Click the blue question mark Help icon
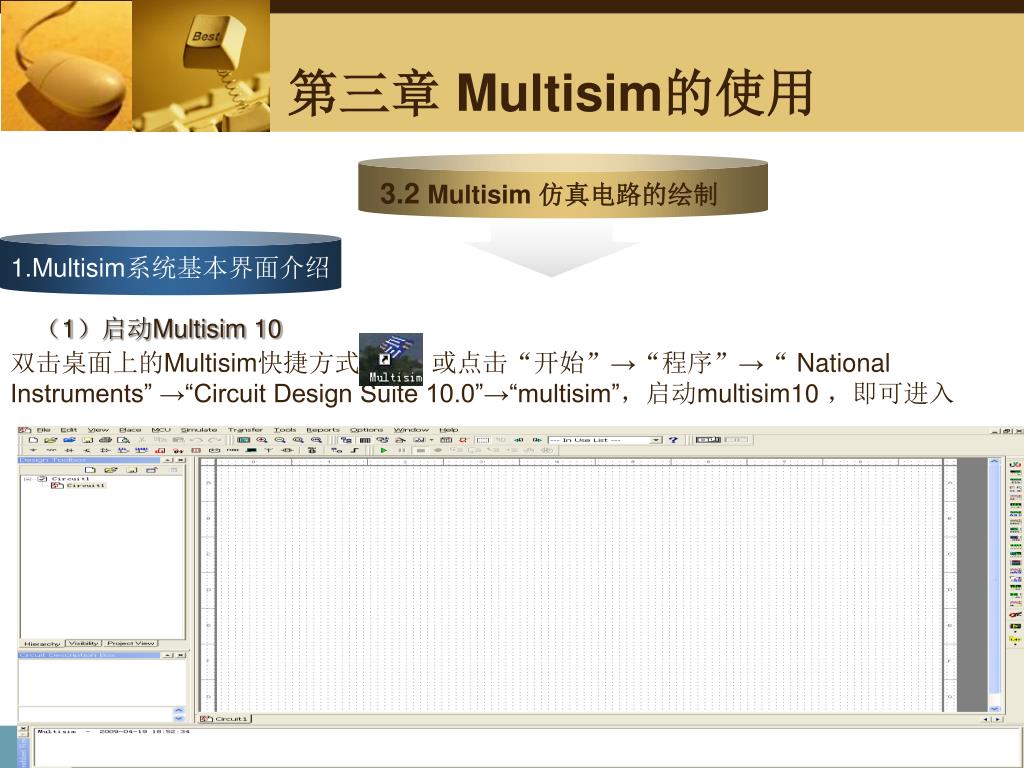Image resolution: width=1024 pixels, height=768 pixels. (673, 440)
